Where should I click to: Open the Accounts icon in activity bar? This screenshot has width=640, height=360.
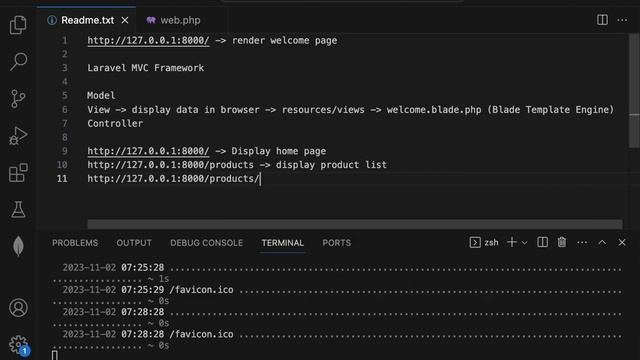pos(18,308)
